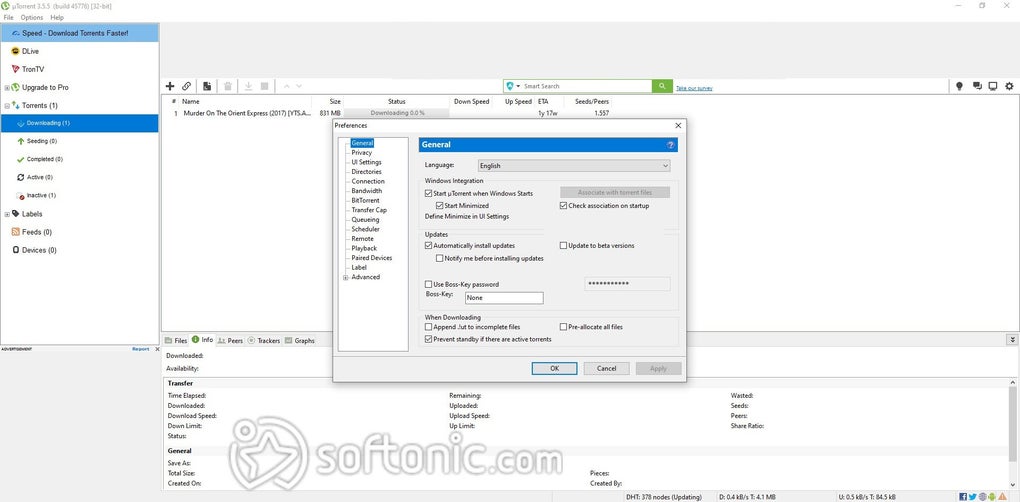
Task: Select Privacy in the preferences tree
Action: 362,153
